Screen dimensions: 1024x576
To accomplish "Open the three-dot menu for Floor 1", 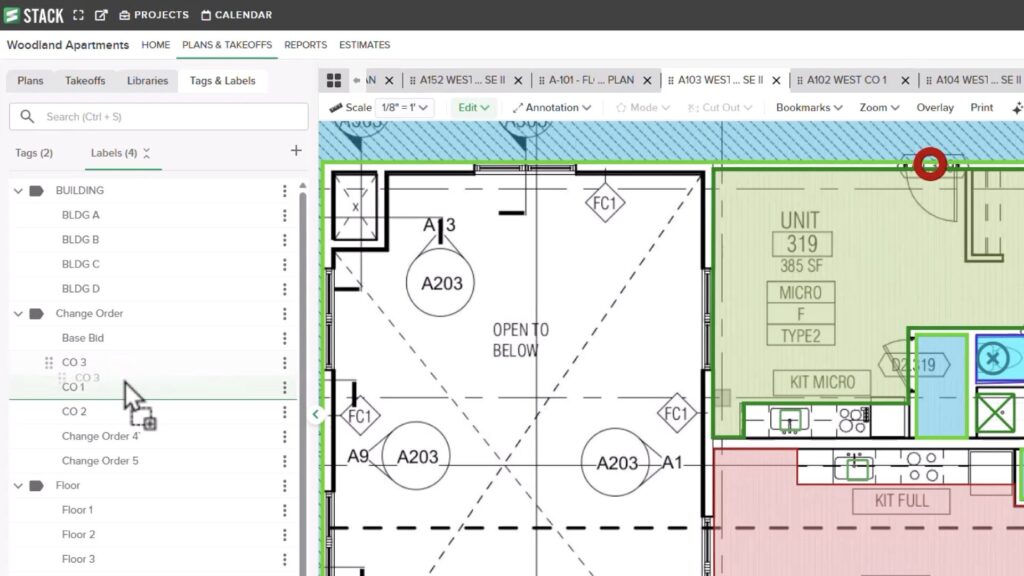I will pos(284,510).
